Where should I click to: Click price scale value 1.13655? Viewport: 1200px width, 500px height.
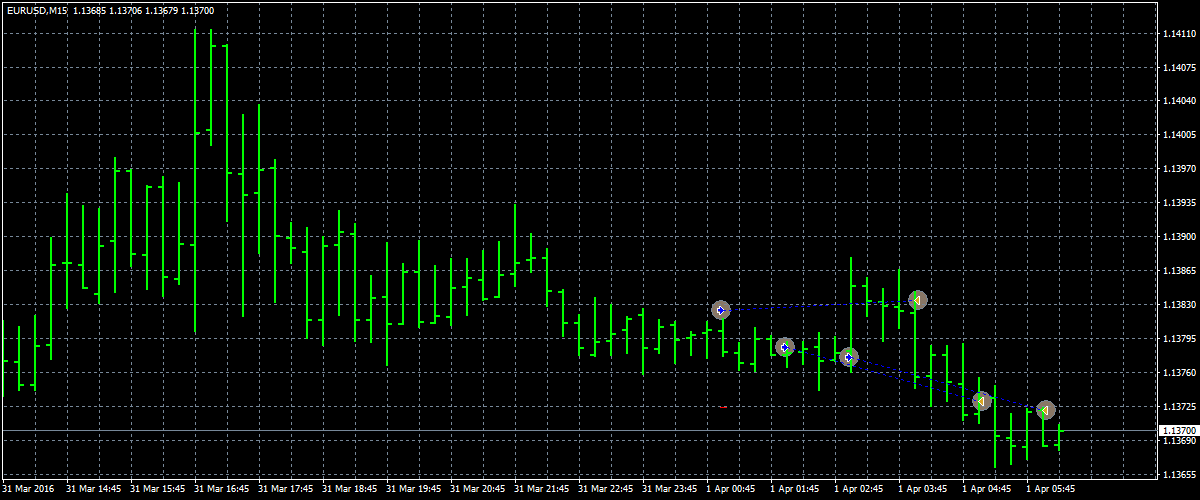[x=1179, y=475]
